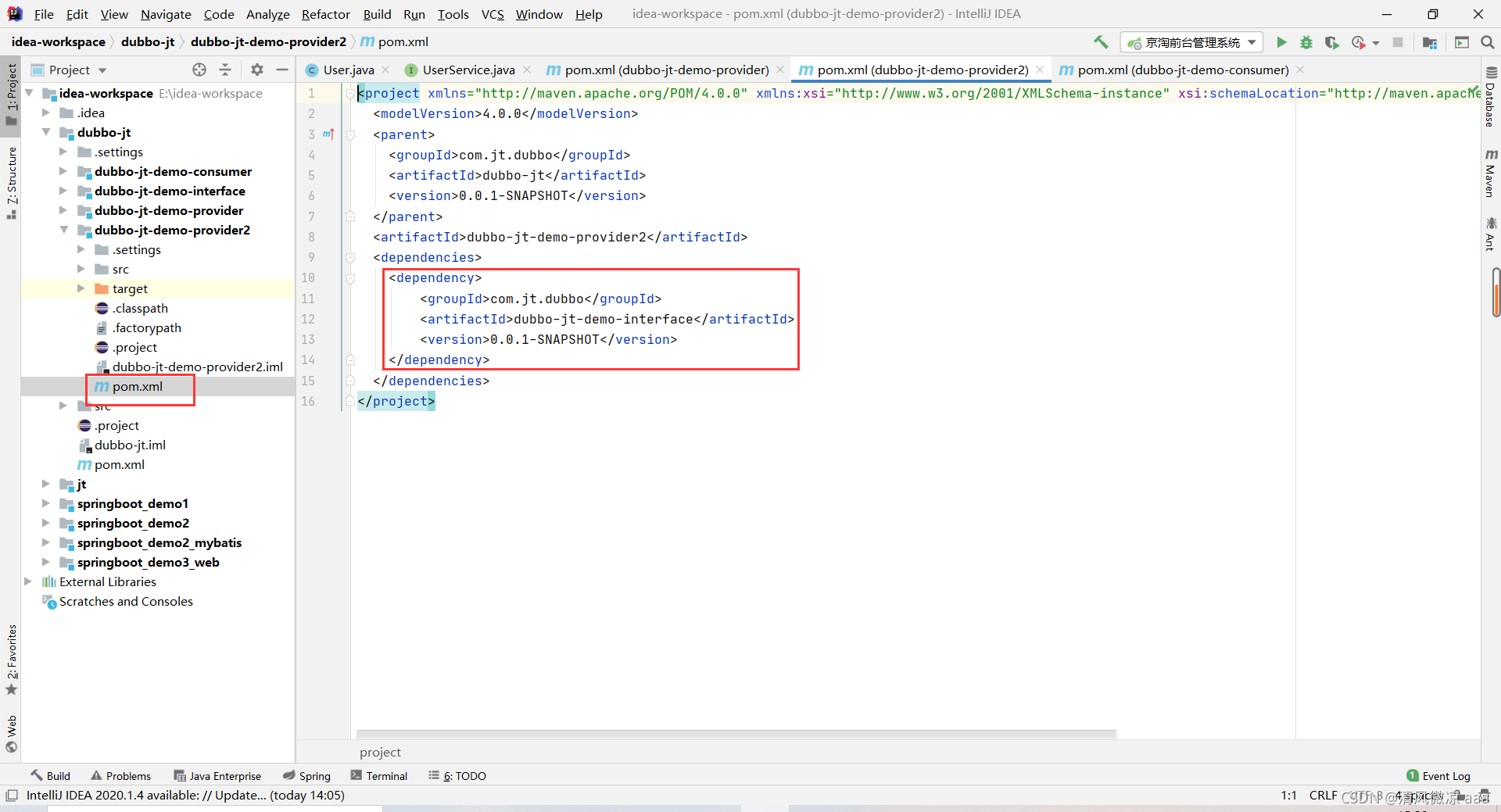Expand the dubbo-jt-demo-interface module

pos(63,191)
